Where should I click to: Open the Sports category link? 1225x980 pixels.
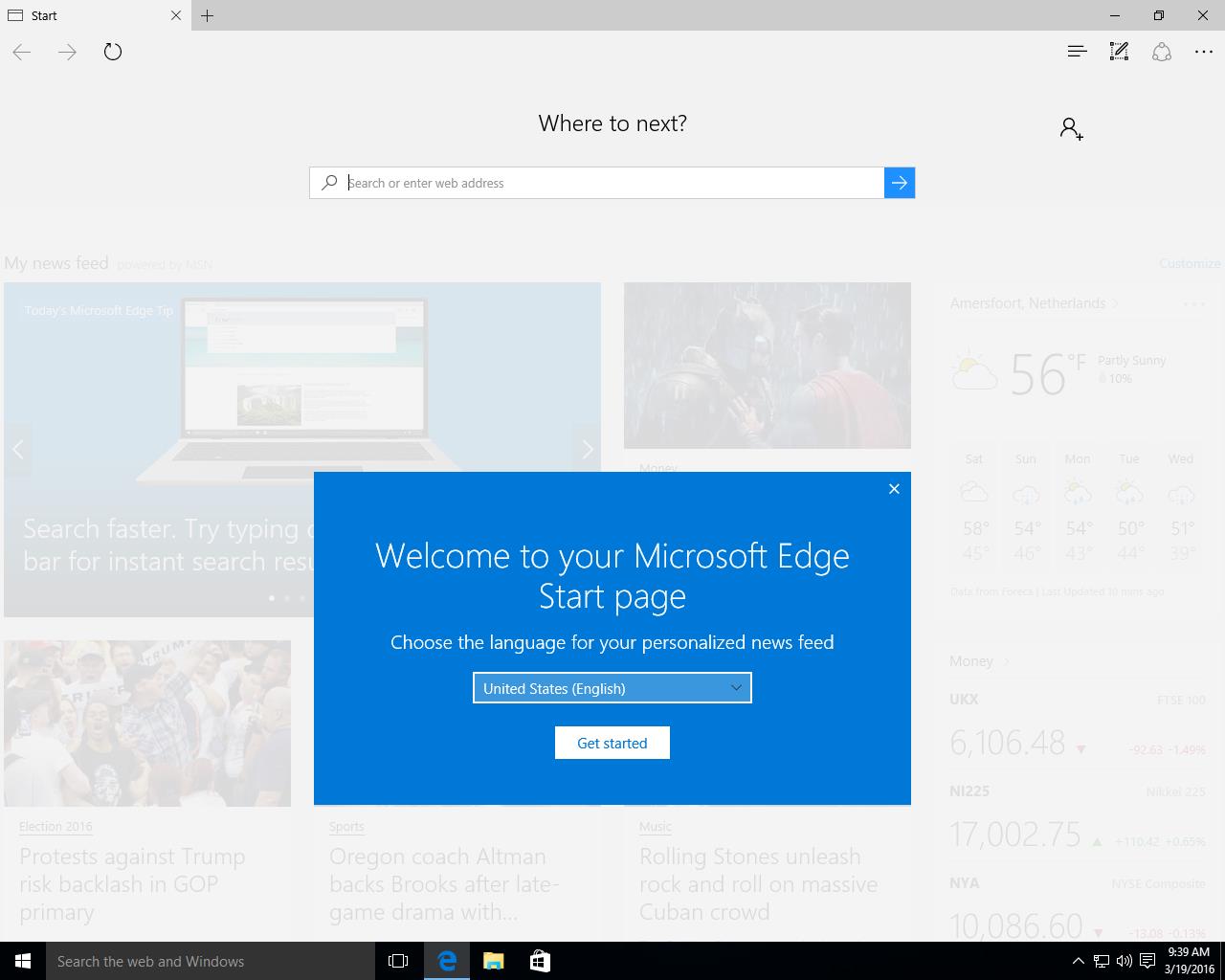[346, 826]
